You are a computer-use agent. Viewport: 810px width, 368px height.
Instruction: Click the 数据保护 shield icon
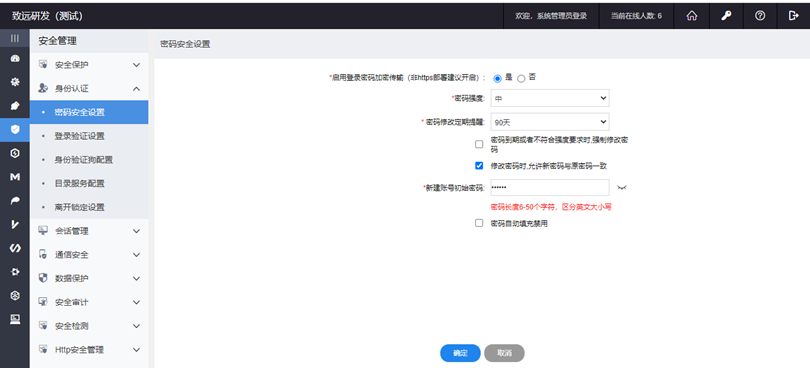(x=43, y=278)
